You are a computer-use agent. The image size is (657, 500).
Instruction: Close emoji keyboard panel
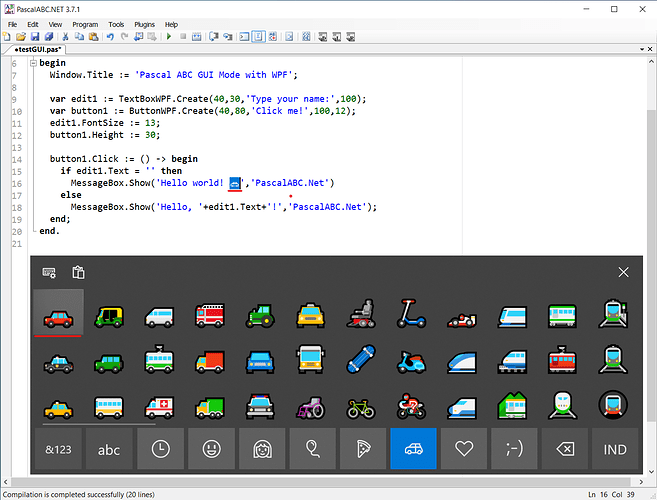623,272
